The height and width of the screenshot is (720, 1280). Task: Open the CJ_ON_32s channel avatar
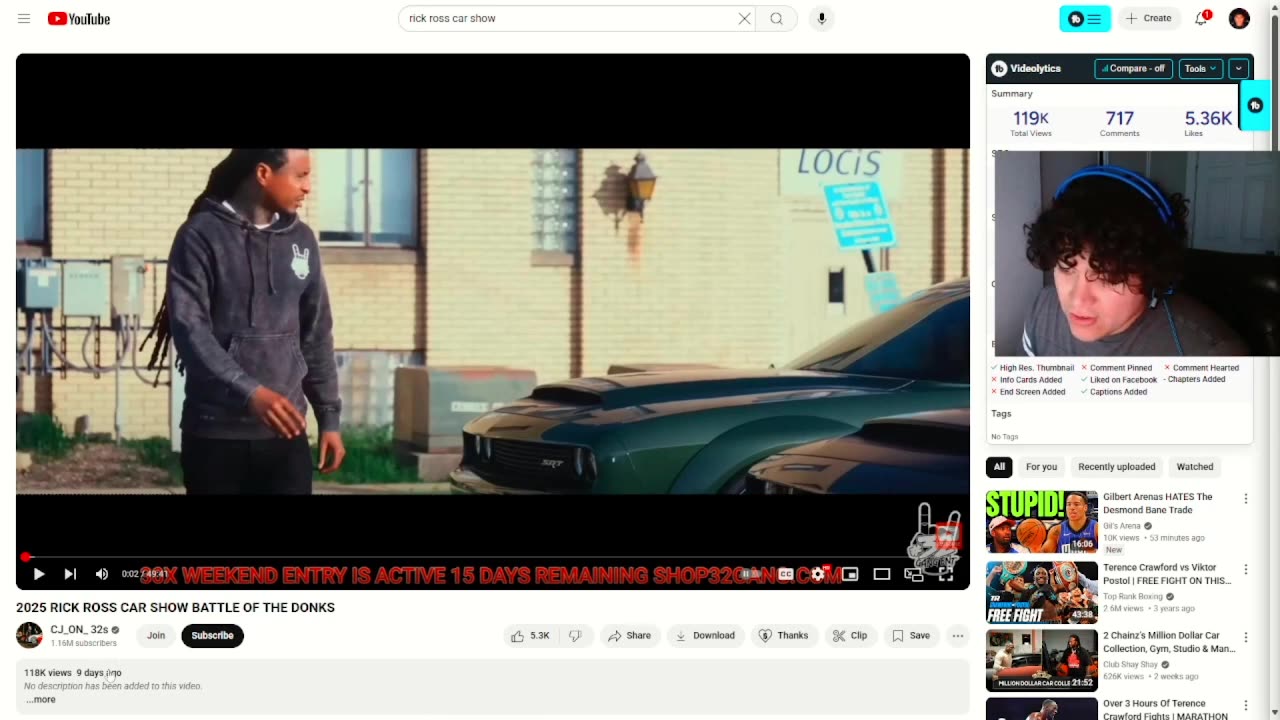click(29, 635)
